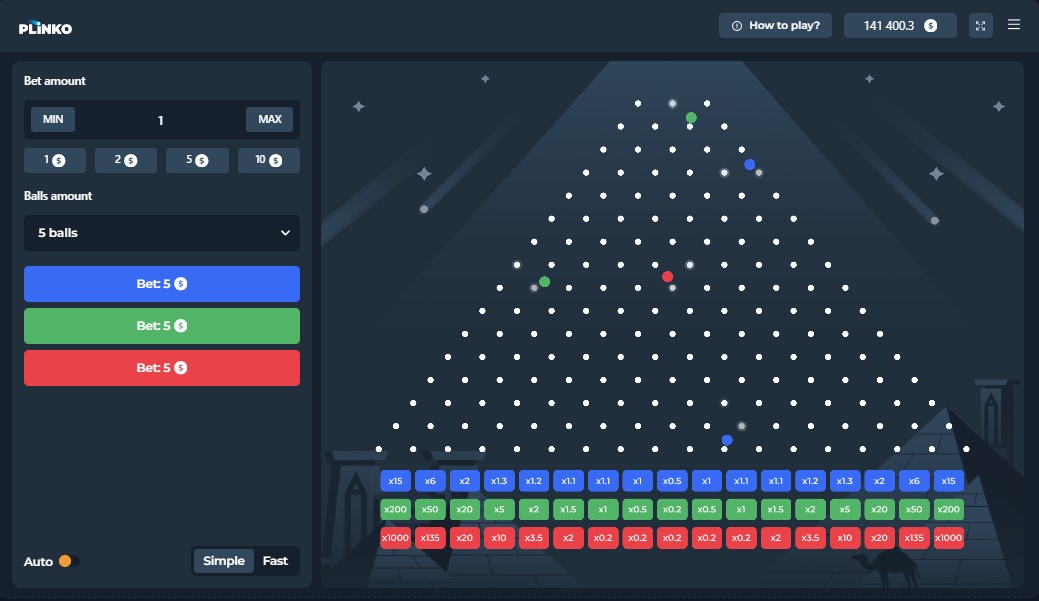The image size is (1039, 601).
Task: Place the green Bet: 5
Action: (161, 326)
